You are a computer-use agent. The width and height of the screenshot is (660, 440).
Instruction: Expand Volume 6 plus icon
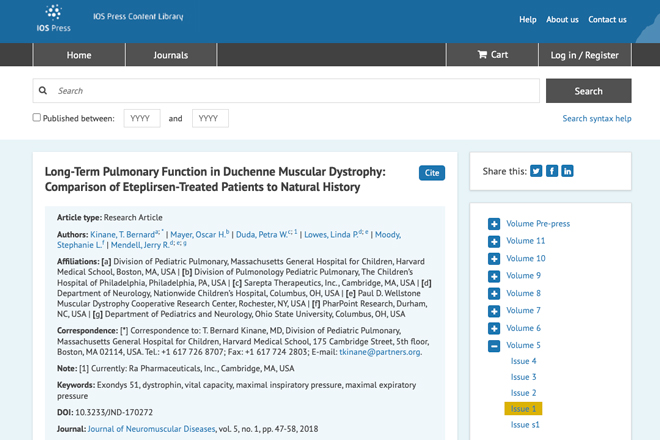494,328
